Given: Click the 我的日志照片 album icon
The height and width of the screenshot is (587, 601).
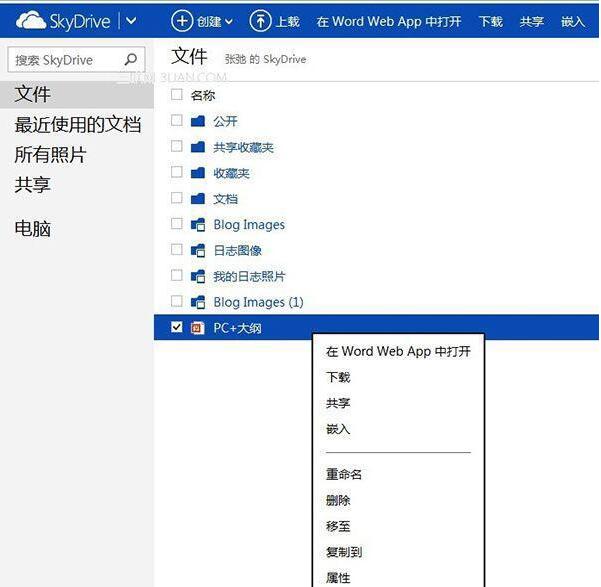Looking at the screenshot, I should tap(198, 276).
